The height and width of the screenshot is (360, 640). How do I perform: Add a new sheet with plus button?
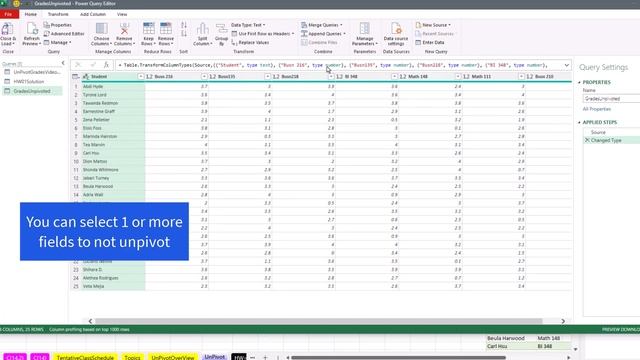click(x=265, y=358)
